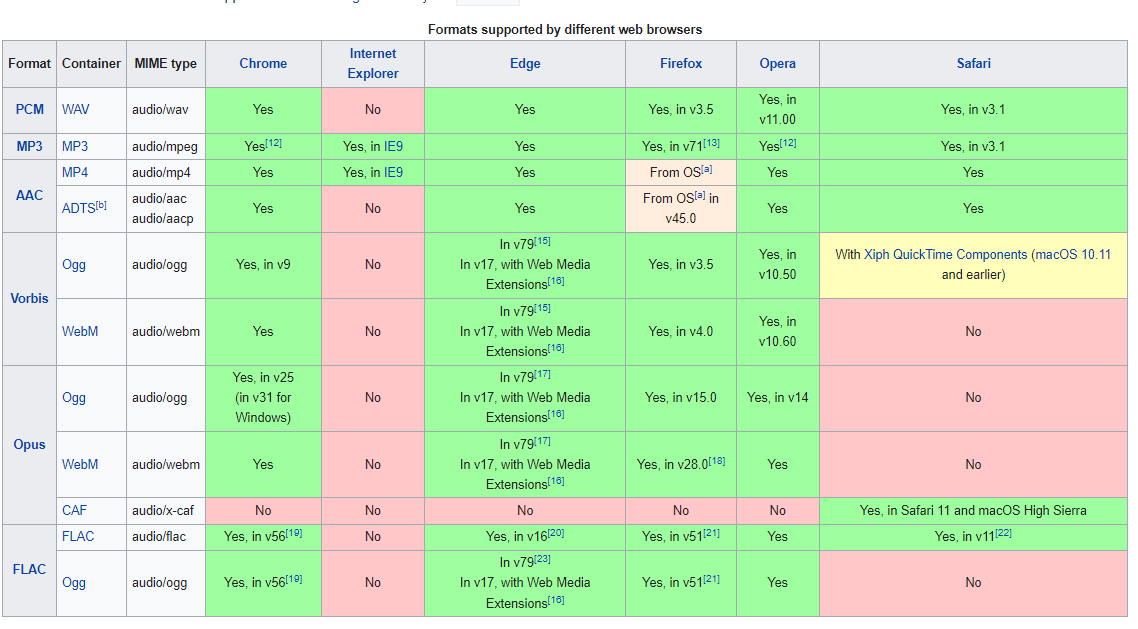Follow the bold MP3 link in Format column
Screen dimensions: 1138x629
point(30,147)
